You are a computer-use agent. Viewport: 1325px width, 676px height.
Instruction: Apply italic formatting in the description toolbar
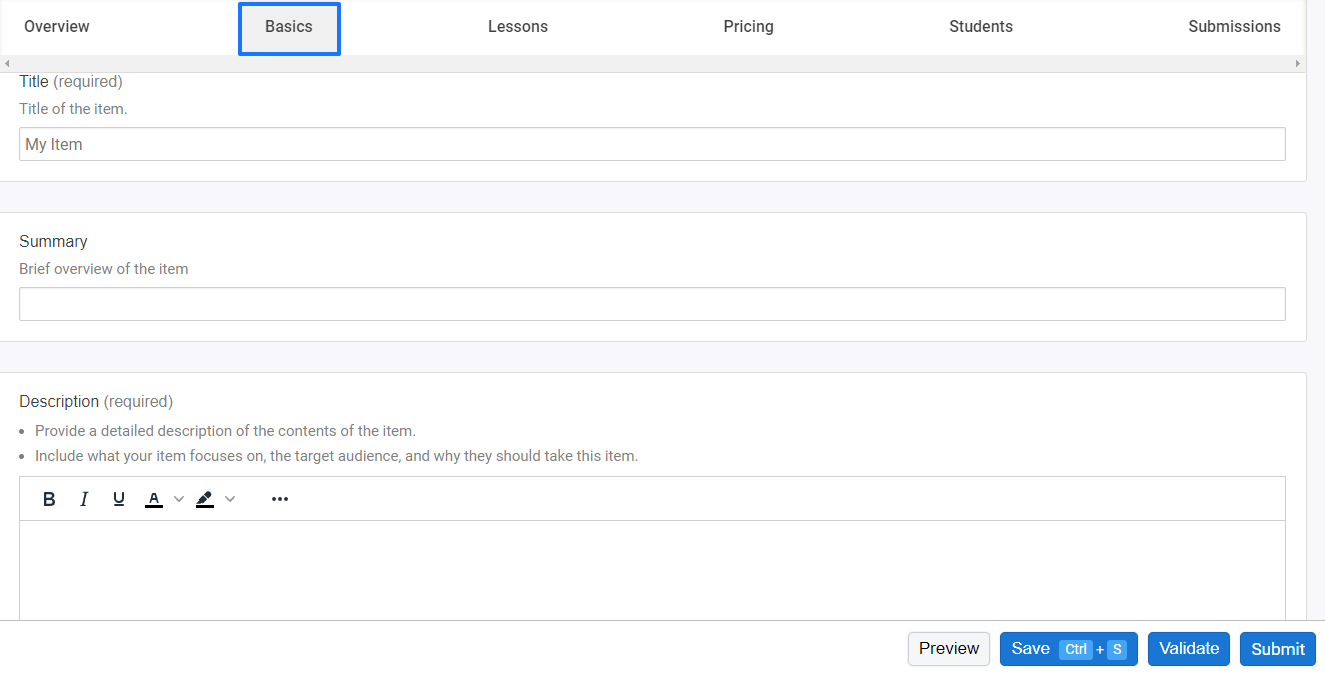pos(84,498)
